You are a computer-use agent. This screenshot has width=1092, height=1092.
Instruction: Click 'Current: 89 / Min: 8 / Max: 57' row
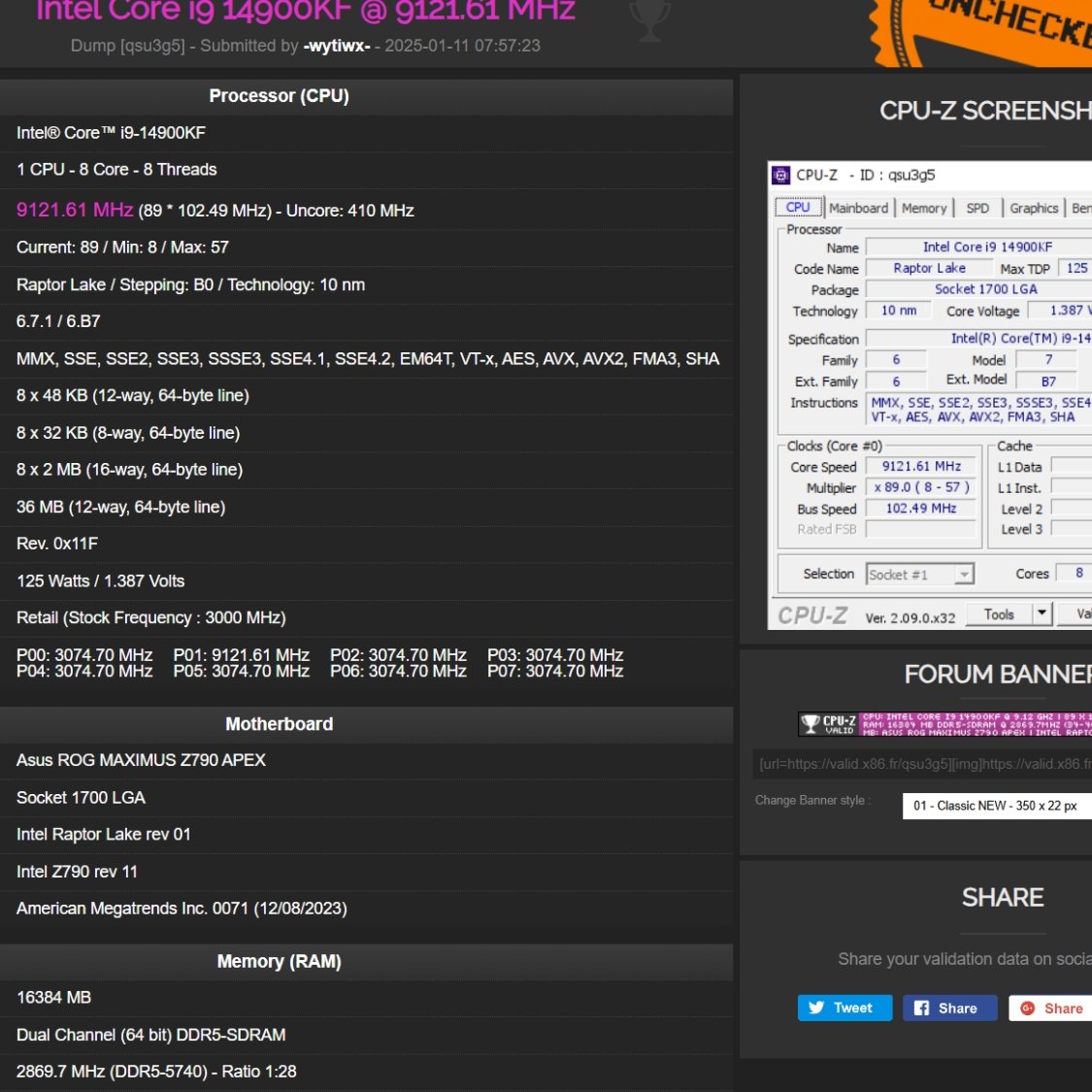pyautogui.click(x=366, y=248)
